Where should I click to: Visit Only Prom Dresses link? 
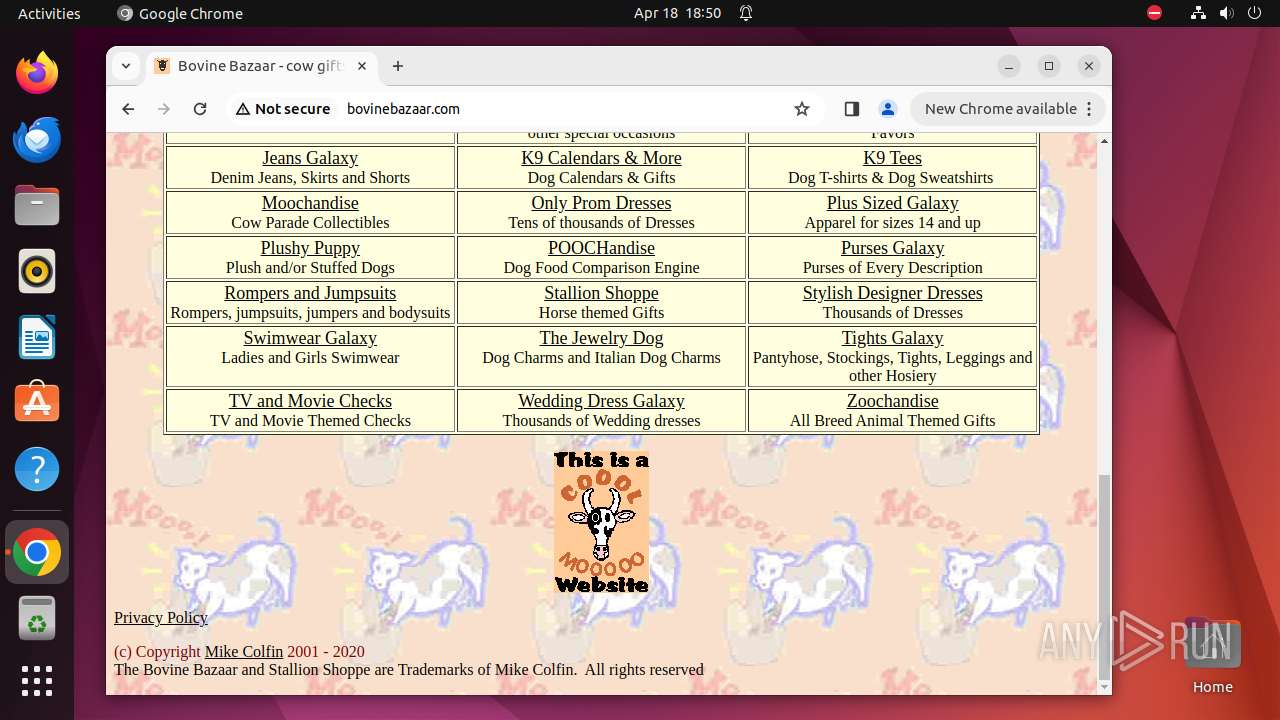coord(601,203)
